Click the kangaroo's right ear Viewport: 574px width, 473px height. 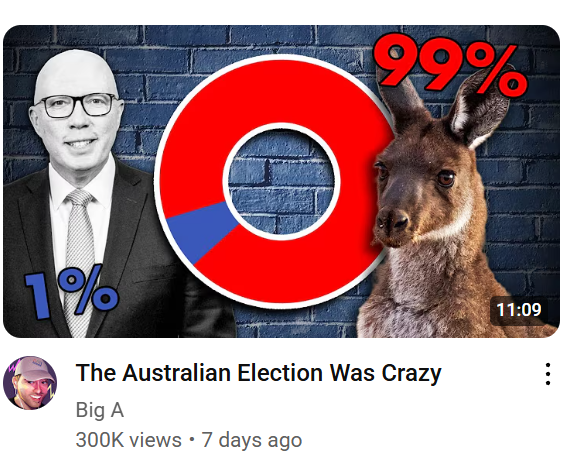pos(478,106)
